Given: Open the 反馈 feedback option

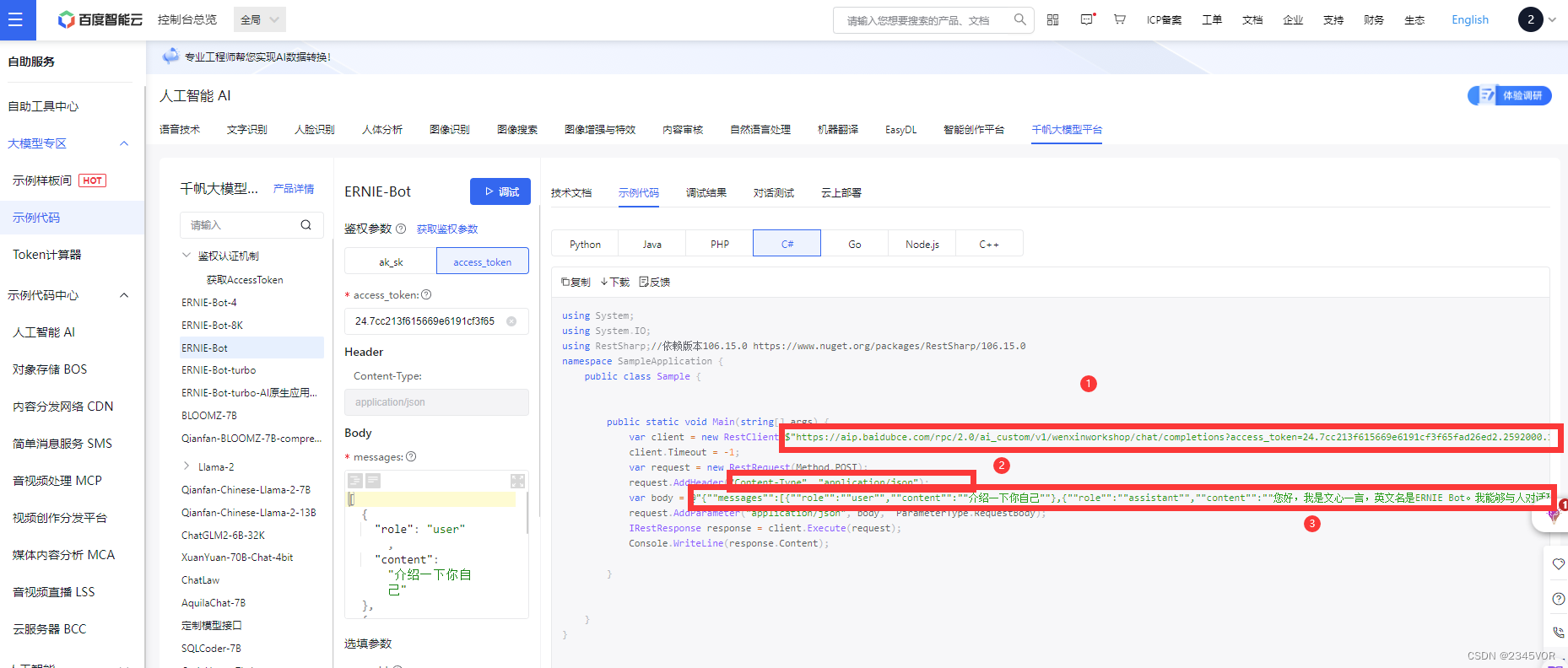Looking at the screenshot, I should (655, 282).
